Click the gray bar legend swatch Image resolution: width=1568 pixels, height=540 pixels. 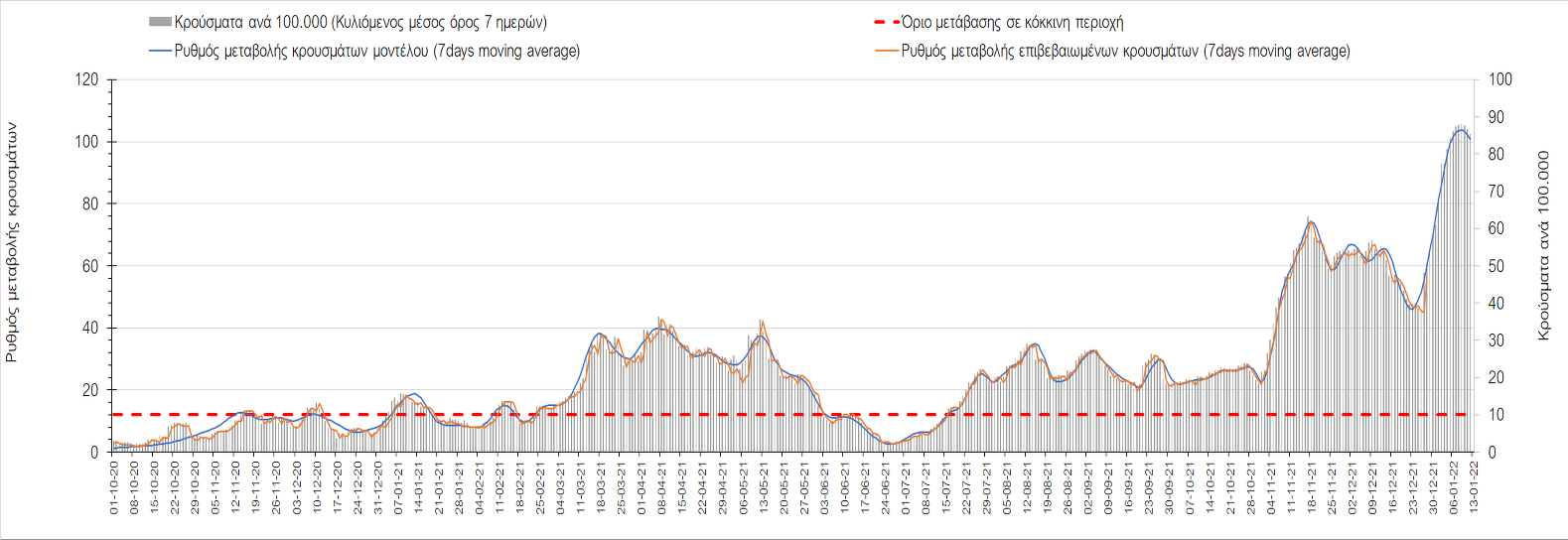click(x=160, y=22)
